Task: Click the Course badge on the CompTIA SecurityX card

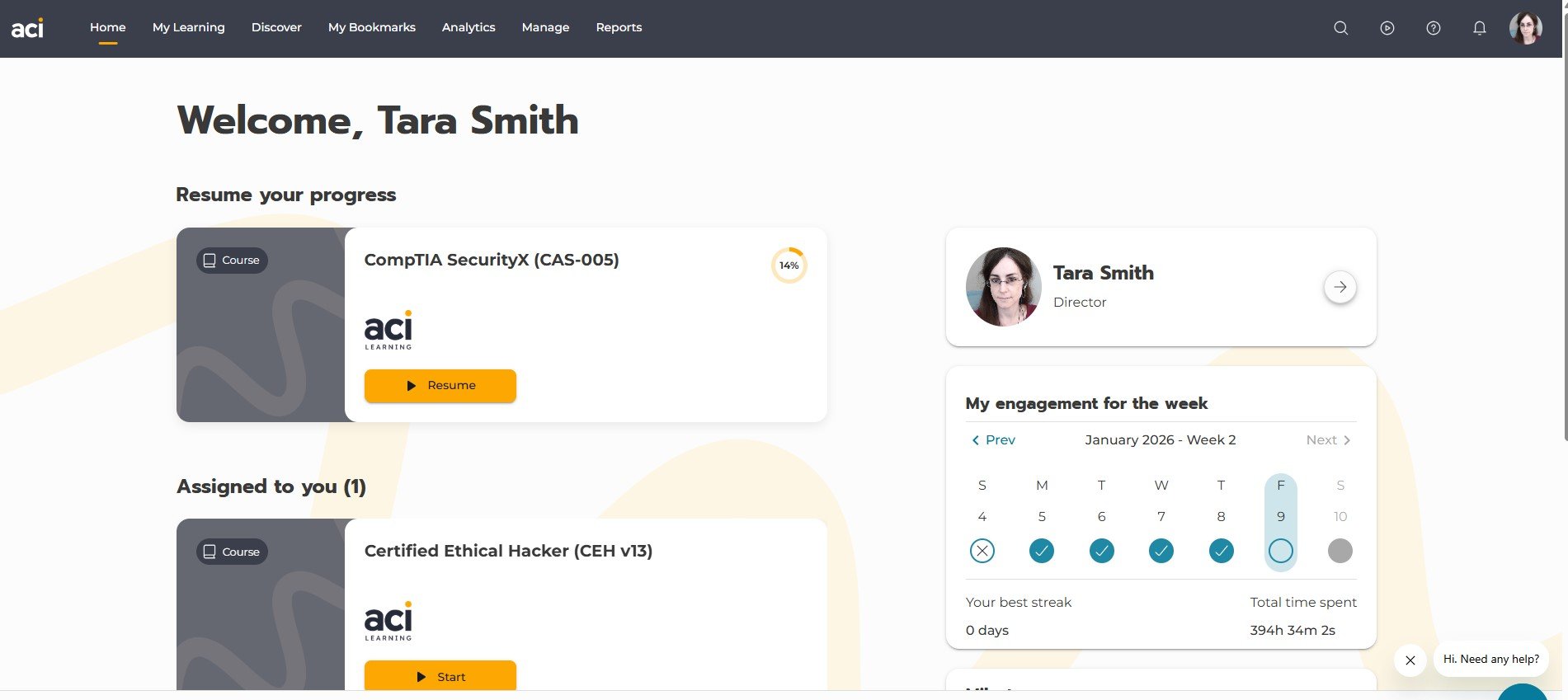Action: pyautogui.click(x=232, y=261)
